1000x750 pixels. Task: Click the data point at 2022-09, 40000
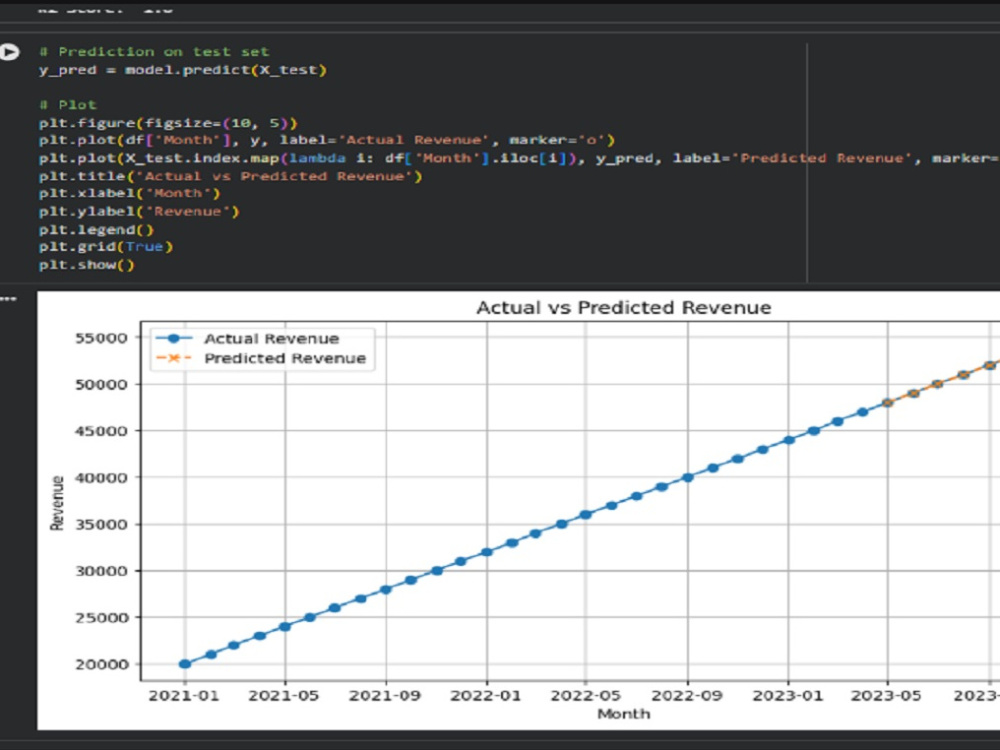pos(688,477)
